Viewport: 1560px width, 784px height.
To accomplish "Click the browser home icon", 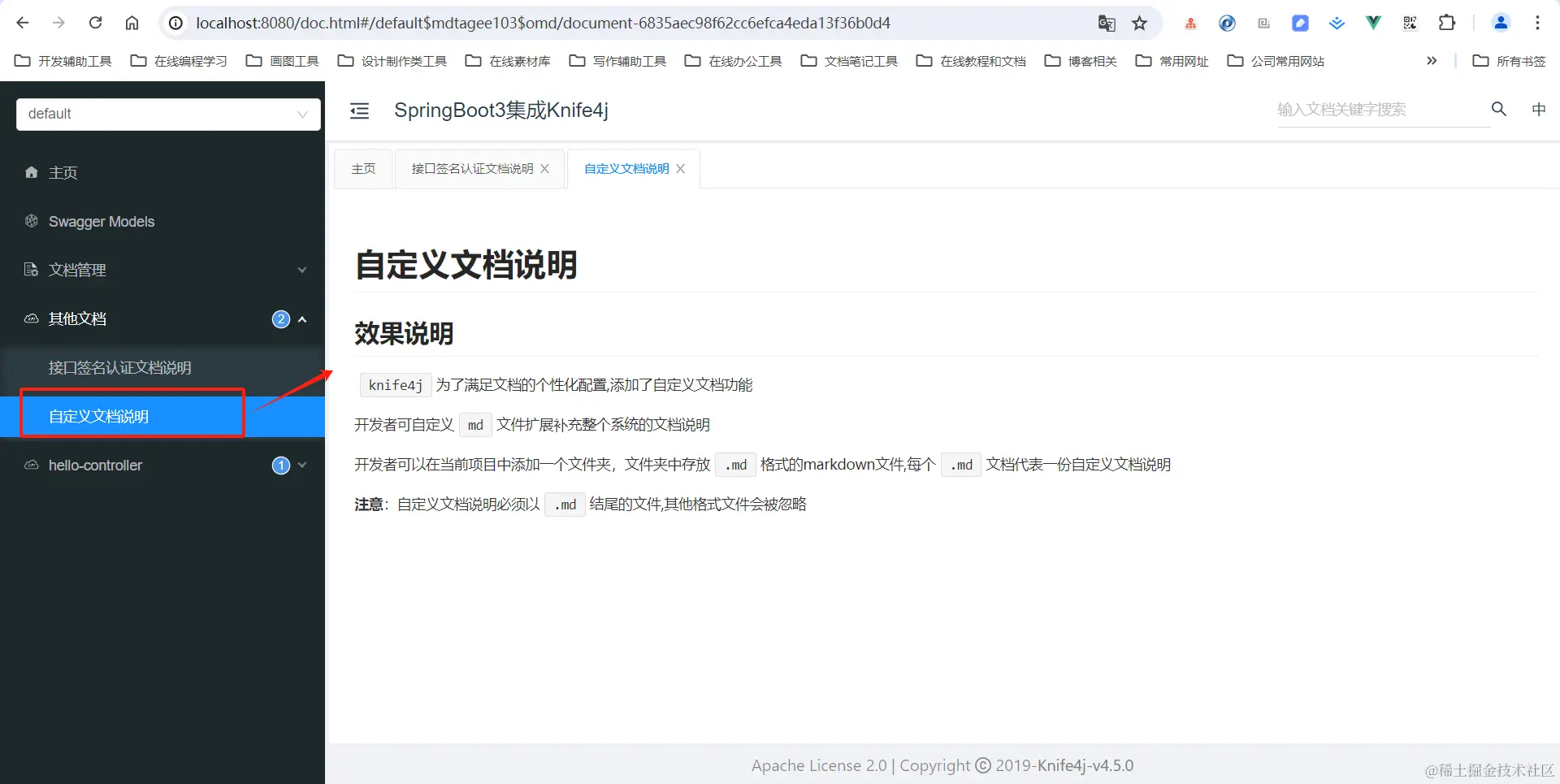I will click(x=132, y=23).
